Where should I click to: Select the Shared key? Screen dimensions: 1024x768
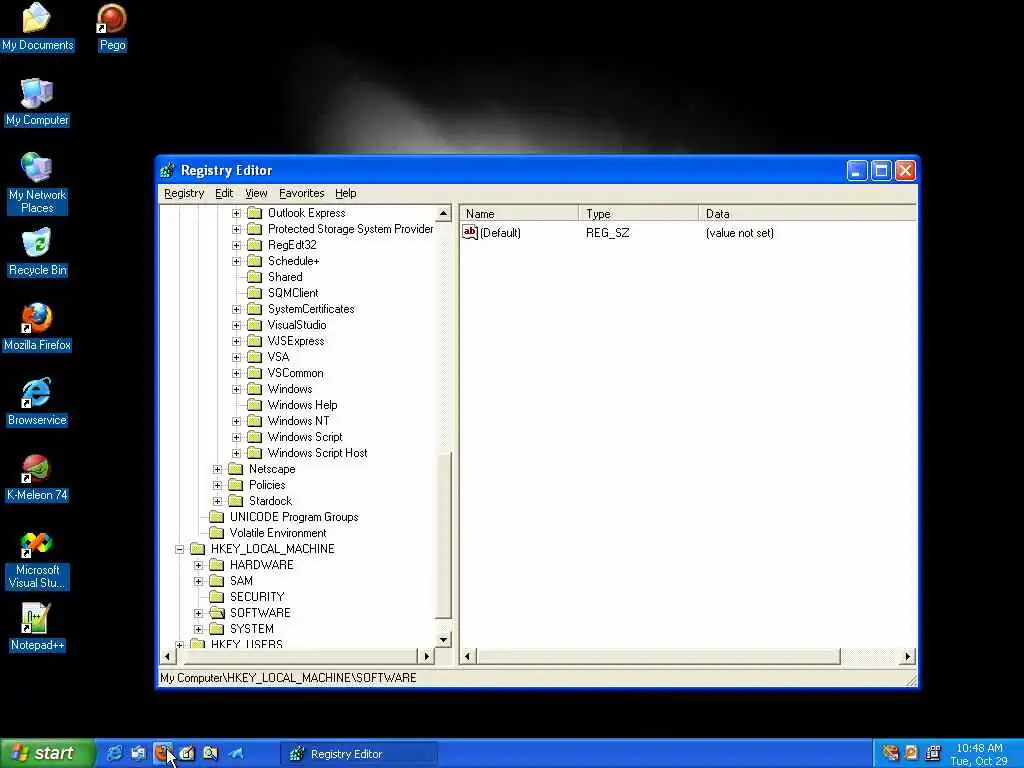tap(285, 277)
